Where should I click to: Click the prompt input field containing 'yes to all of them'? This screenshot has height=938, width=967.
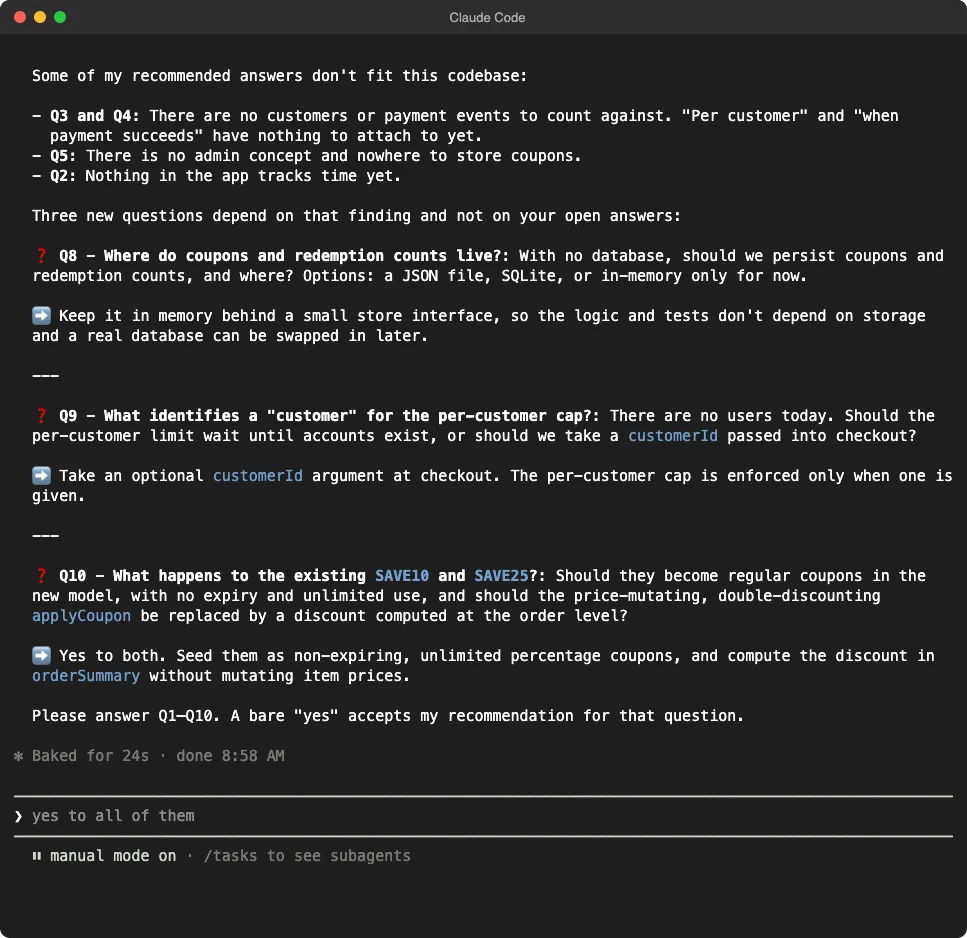click(x=483, y=816)
